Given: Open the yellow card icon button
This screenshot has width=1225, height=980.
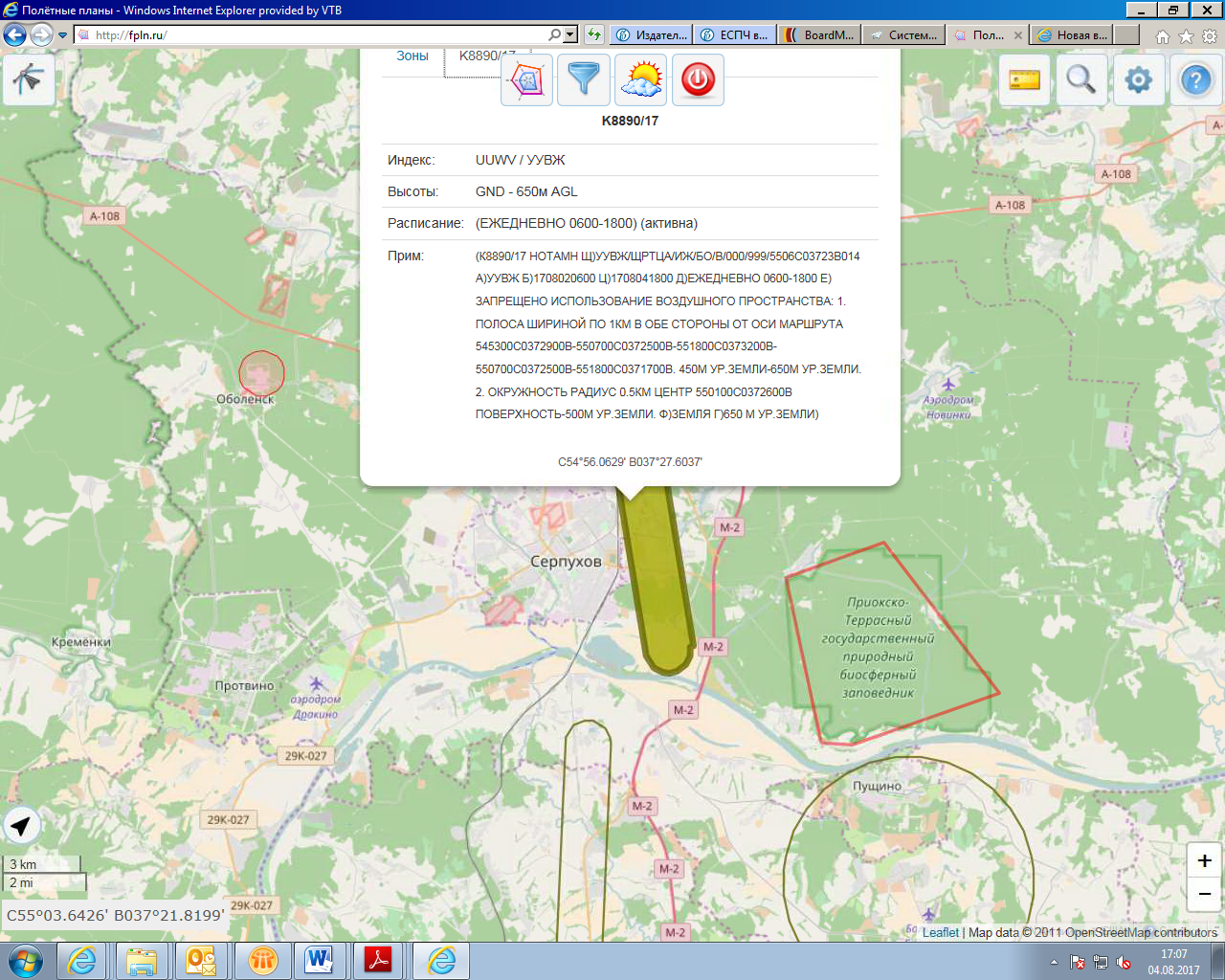Looking at the screenshot, I should coord(1024,79).
